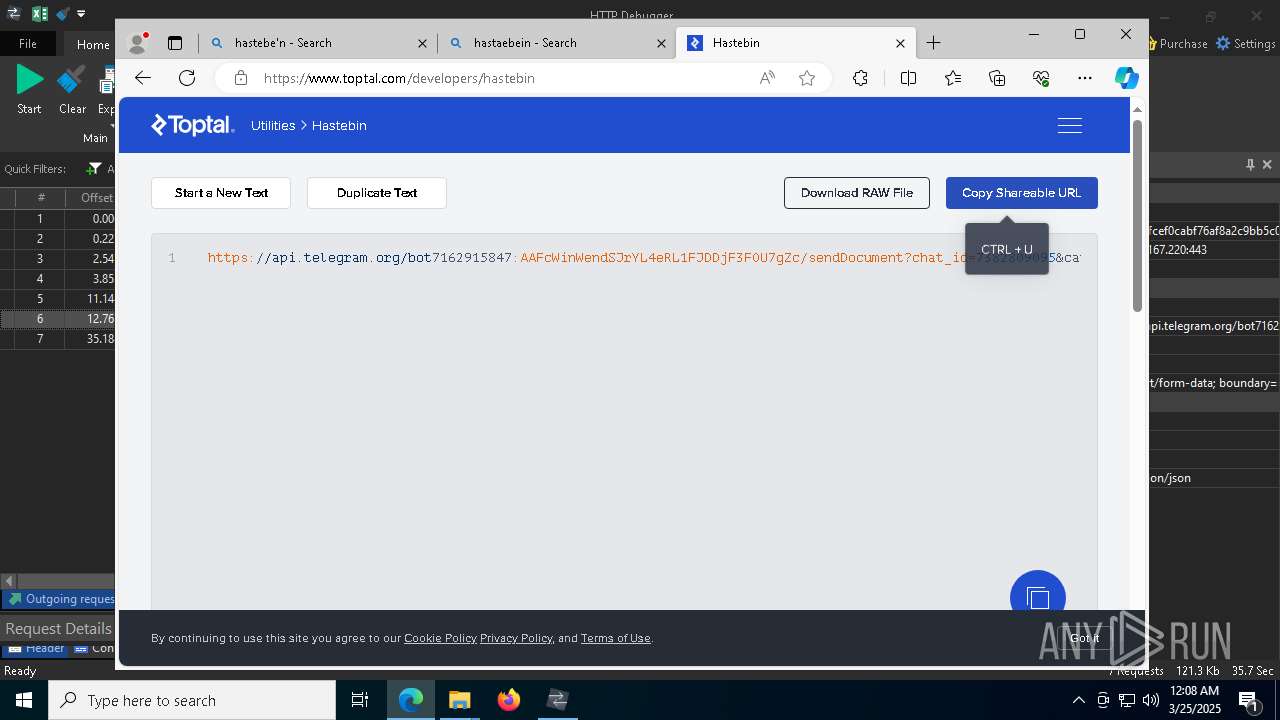This screenshot has height=720, width=1280.
Task: Add this page to favorites star
Action: coord(807,78)
